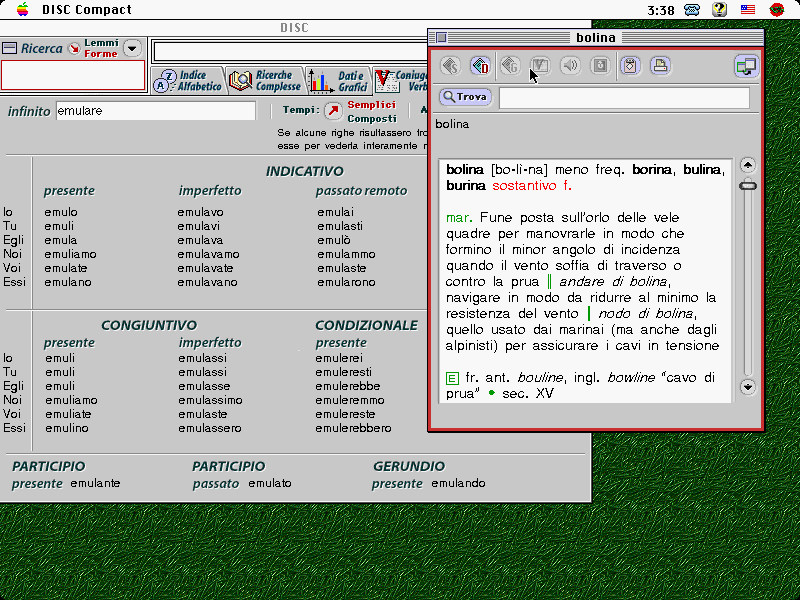
Task: Click the US flag keyboard menu icon
Action: point(748,9)
